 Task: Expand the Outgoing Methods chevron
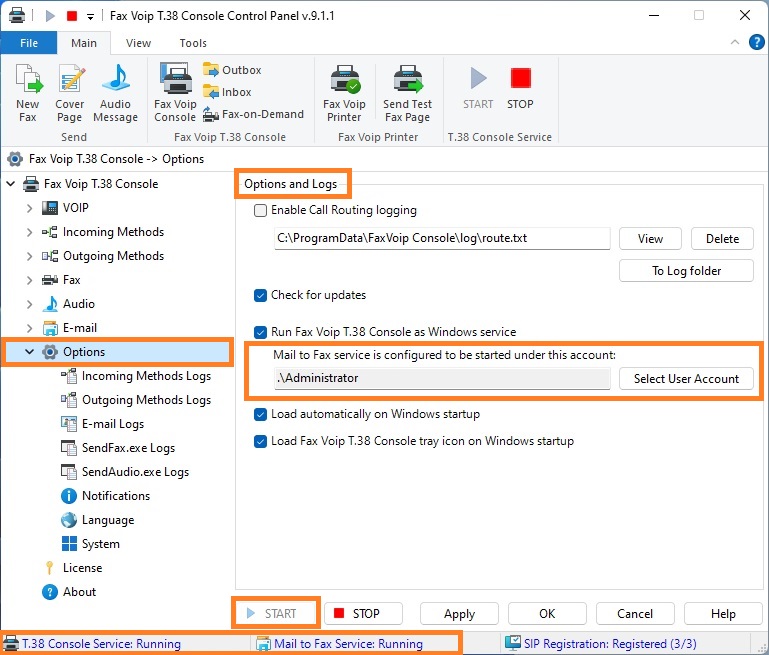[x=29, y=256]
